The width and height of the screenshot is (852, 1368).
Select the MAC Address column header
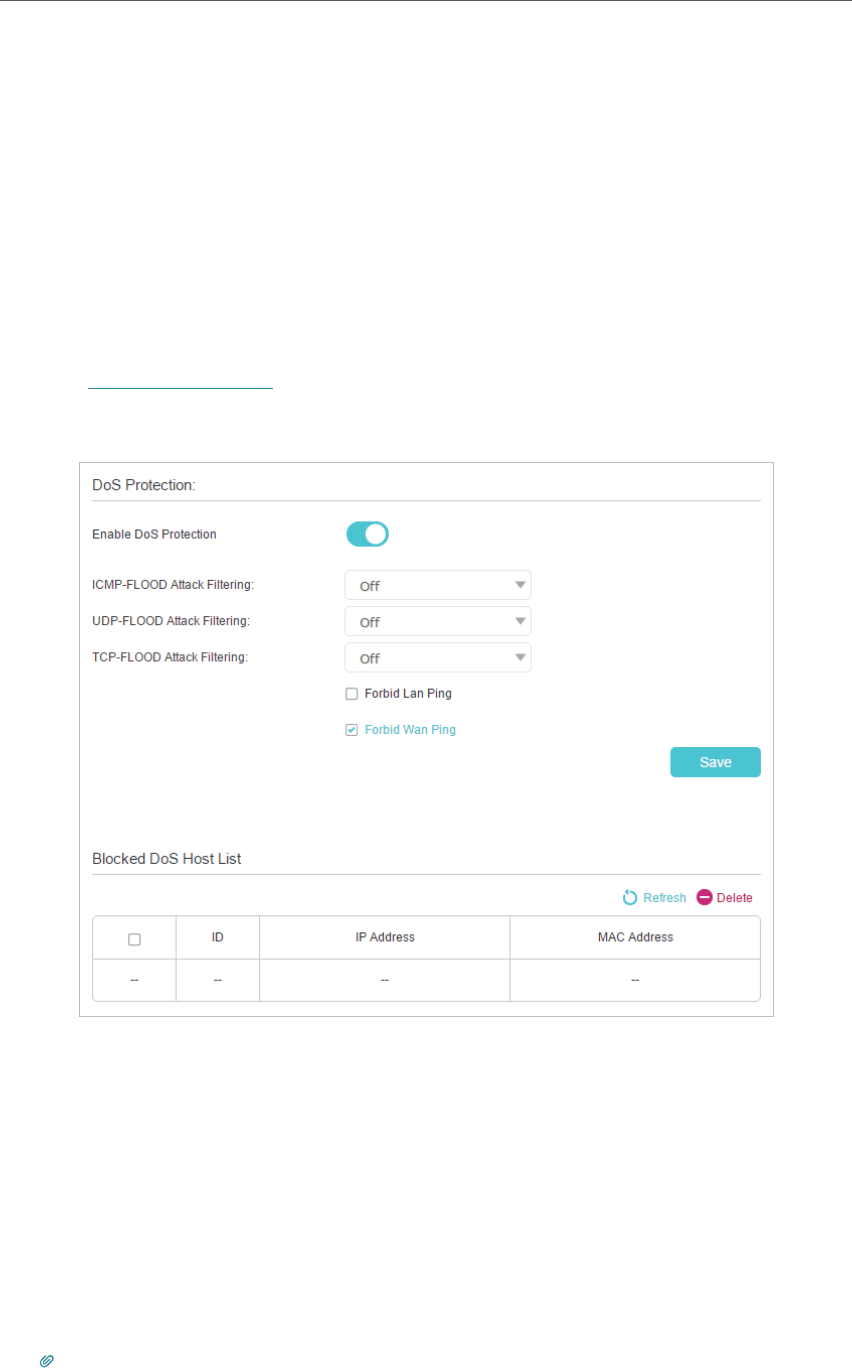[x=635, y=938]
